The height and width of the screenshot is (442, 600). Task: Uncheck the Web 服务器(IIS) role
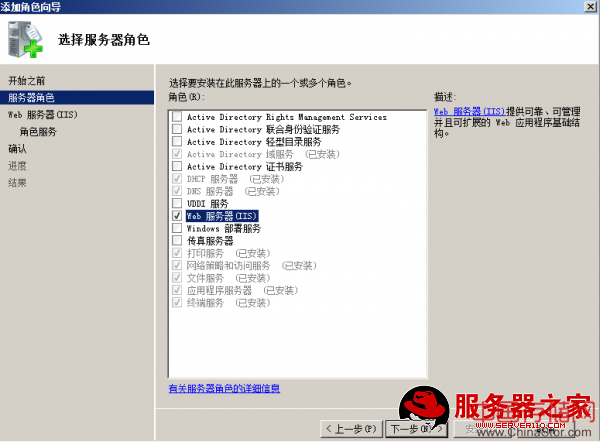point(178,215)
